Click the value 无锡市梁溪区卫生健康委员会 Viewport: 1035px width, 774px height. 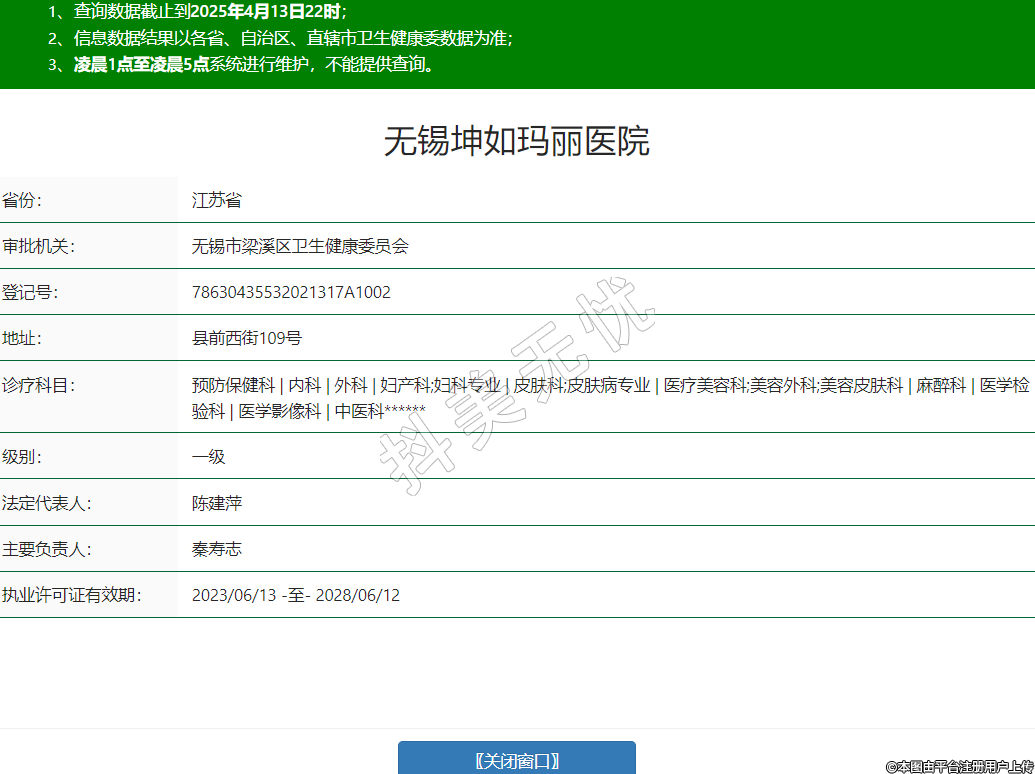pos(300,246)
